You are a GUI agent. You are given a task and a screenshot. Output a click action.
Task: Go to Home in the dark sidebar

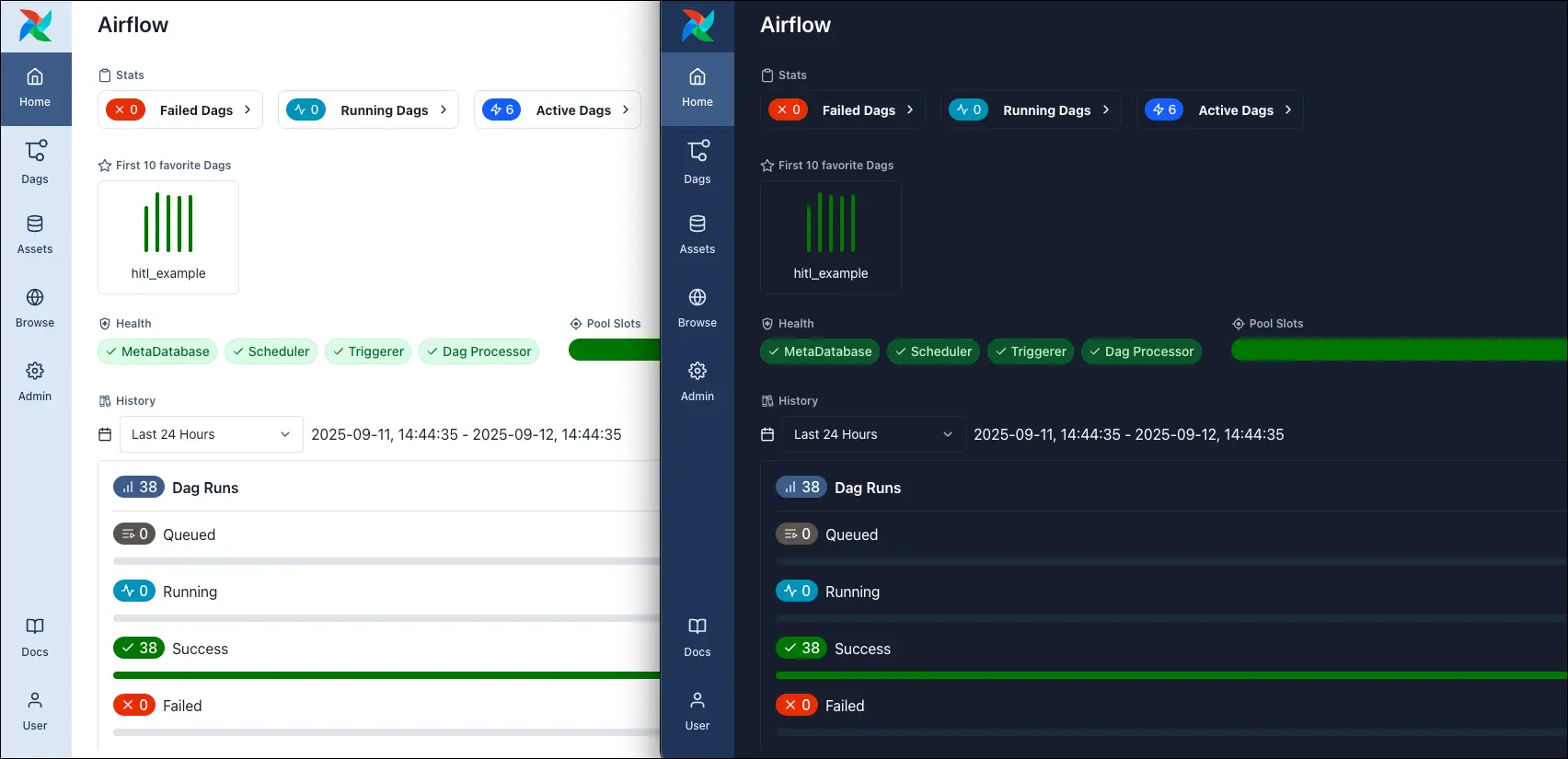(x=697, y=88)
